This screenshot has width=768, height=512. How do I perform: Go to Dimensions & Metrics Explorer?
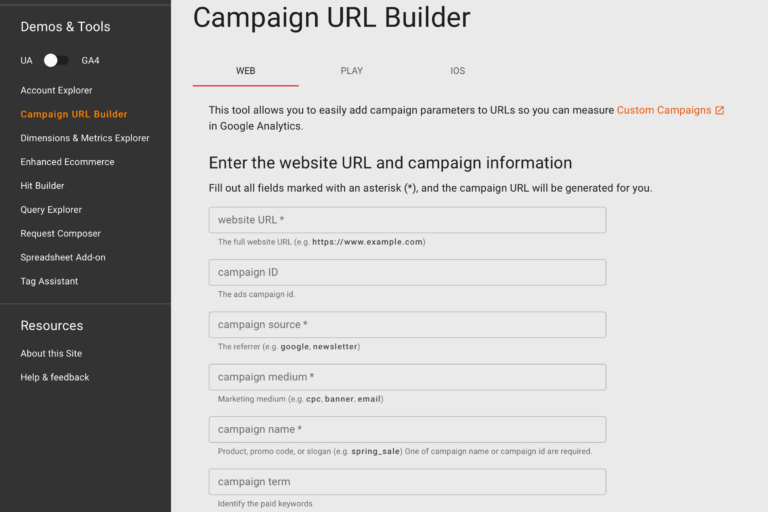point(85,138)
